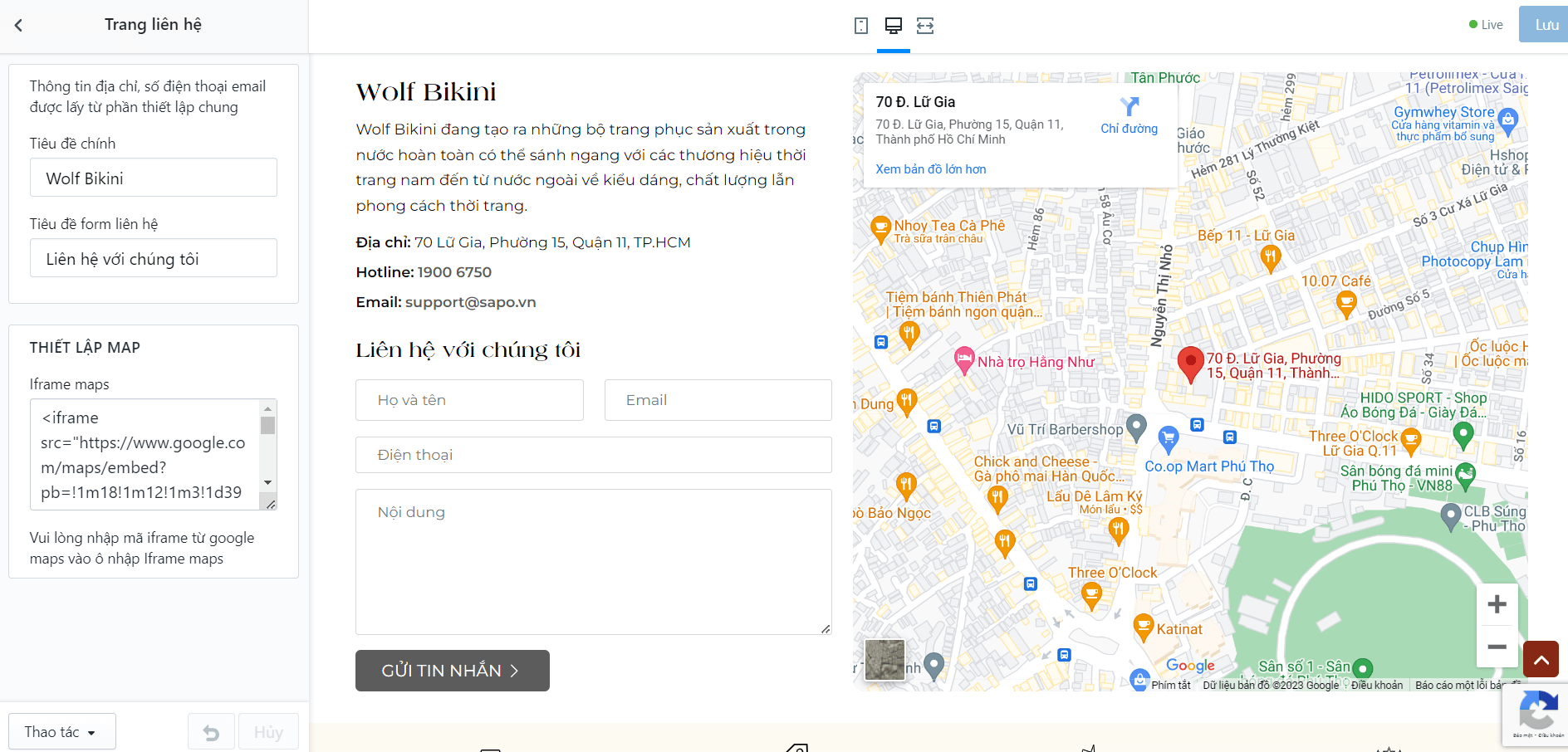The height and width of the screenshot is (752, 1568).
Task: Go back using the left arrow icon
Action: 19,25
